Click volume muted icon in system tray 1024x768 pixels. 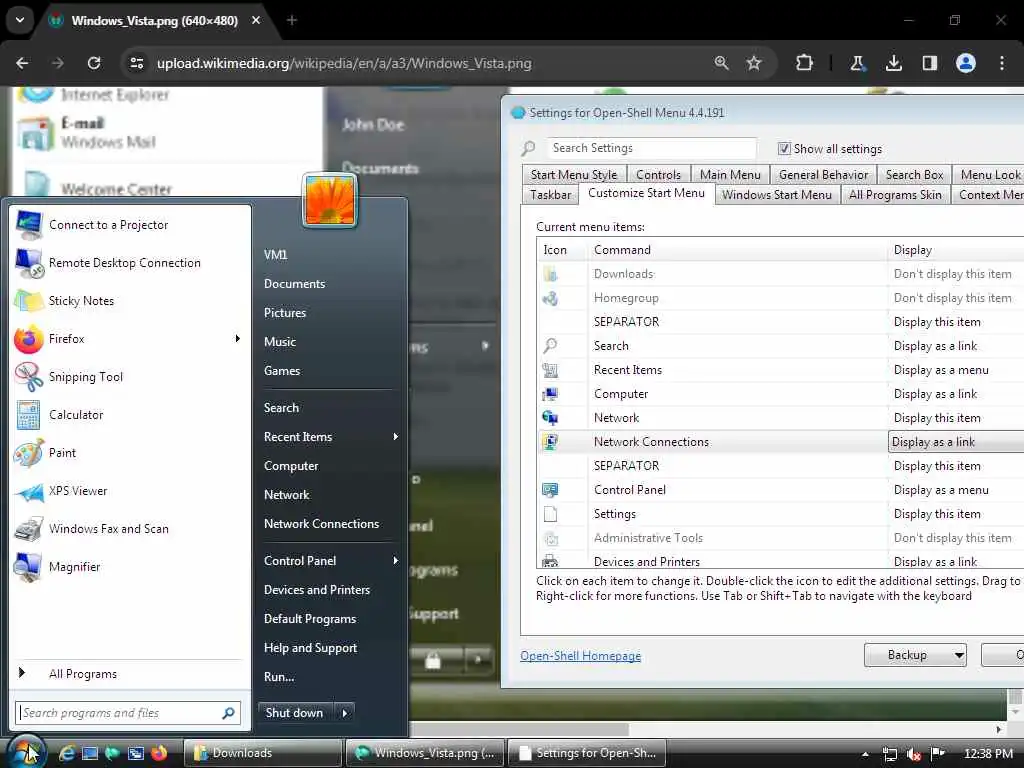point(914,754)
